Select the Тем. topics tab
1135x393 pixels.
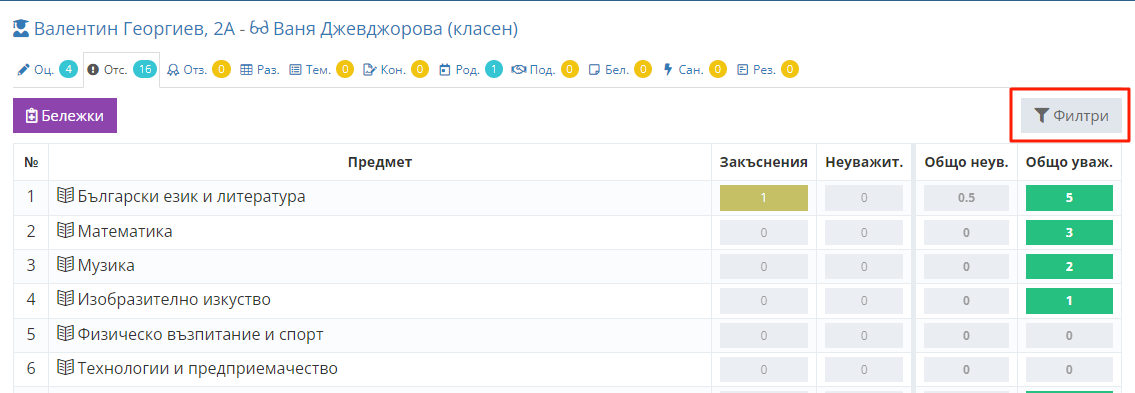321,70
